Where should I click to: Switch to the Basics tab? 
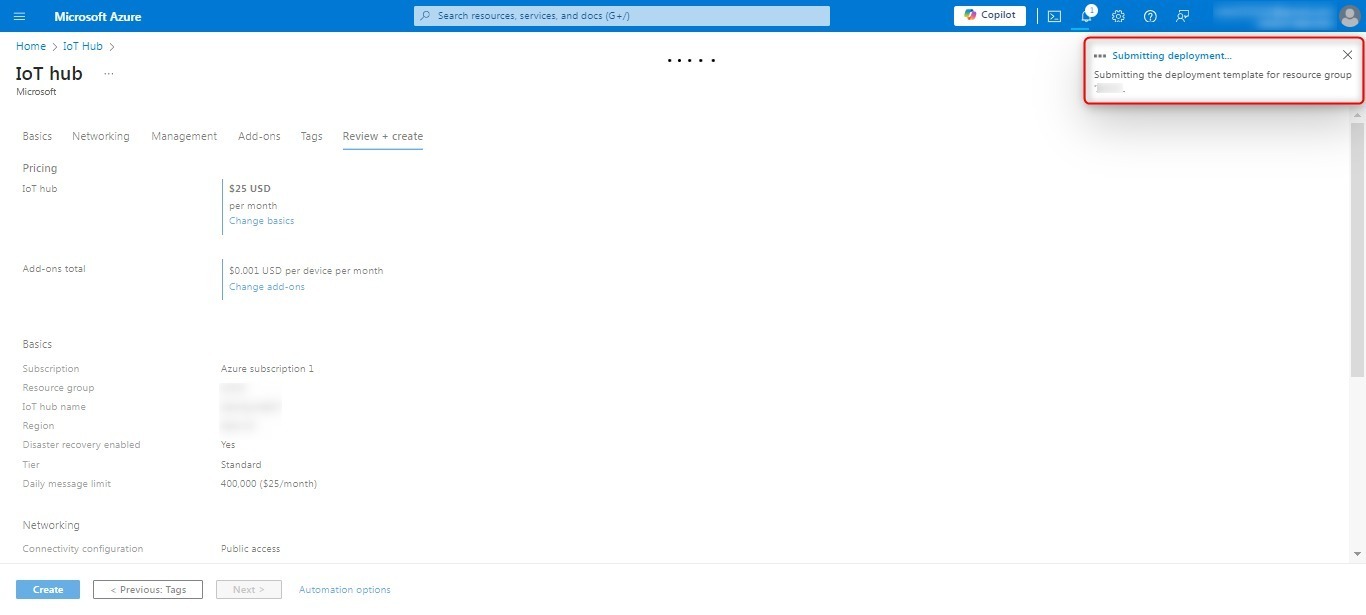(37, 136)
